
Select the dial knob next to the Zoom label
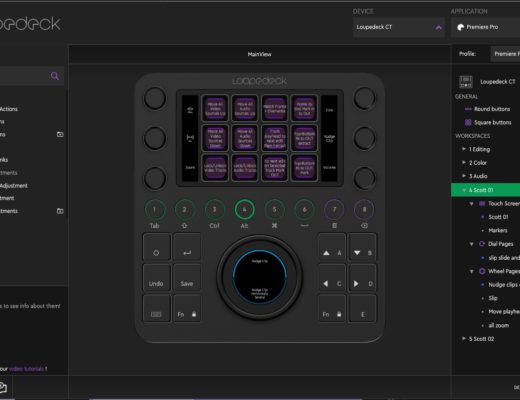pyautogui.click(x=155, y=178)
